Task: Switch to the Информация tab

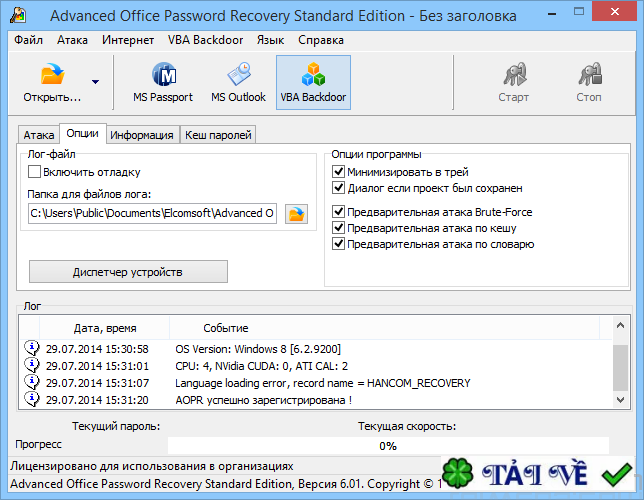Action: coord(142,135)
